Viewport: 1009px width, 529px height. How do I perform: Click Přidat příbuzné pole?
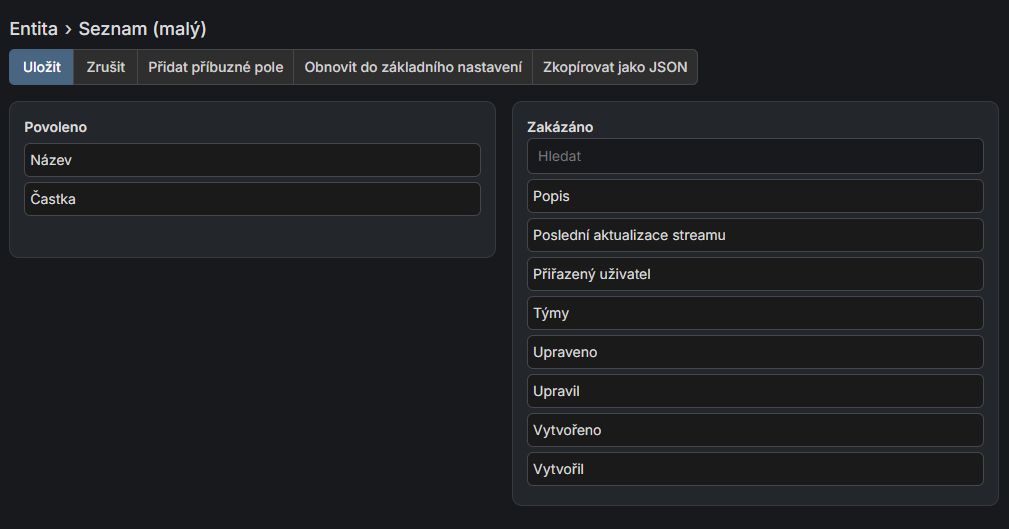point(216,67)
